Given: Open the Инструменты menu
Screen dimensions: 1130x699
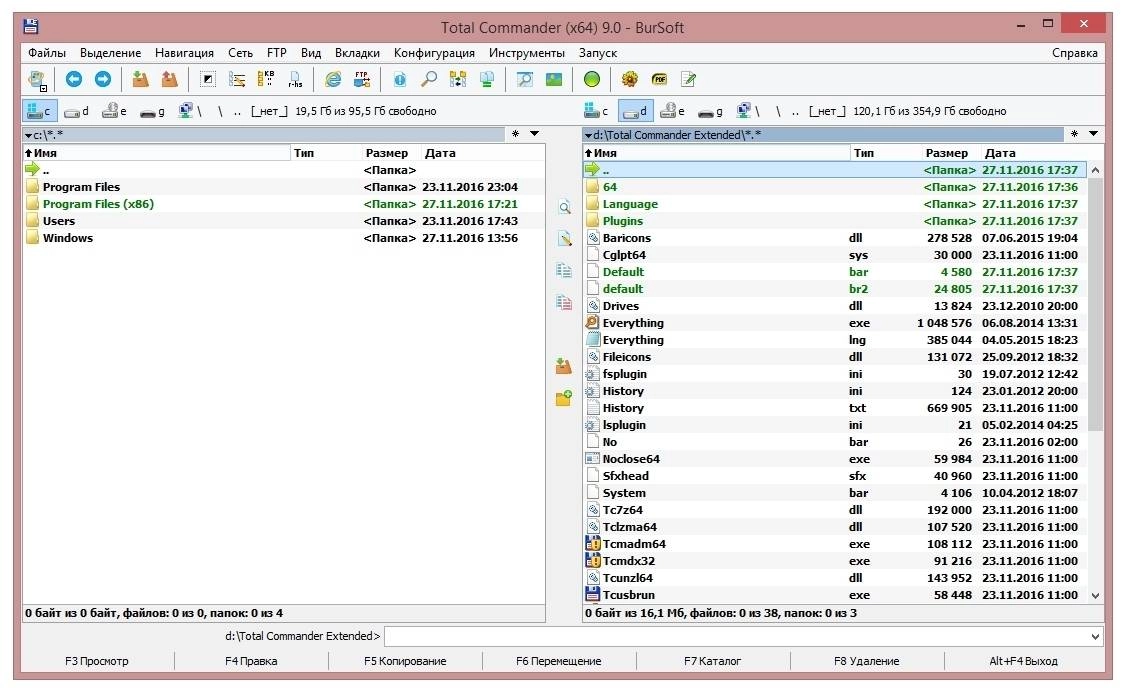Looking at the screenshot, I should (527, 53).
